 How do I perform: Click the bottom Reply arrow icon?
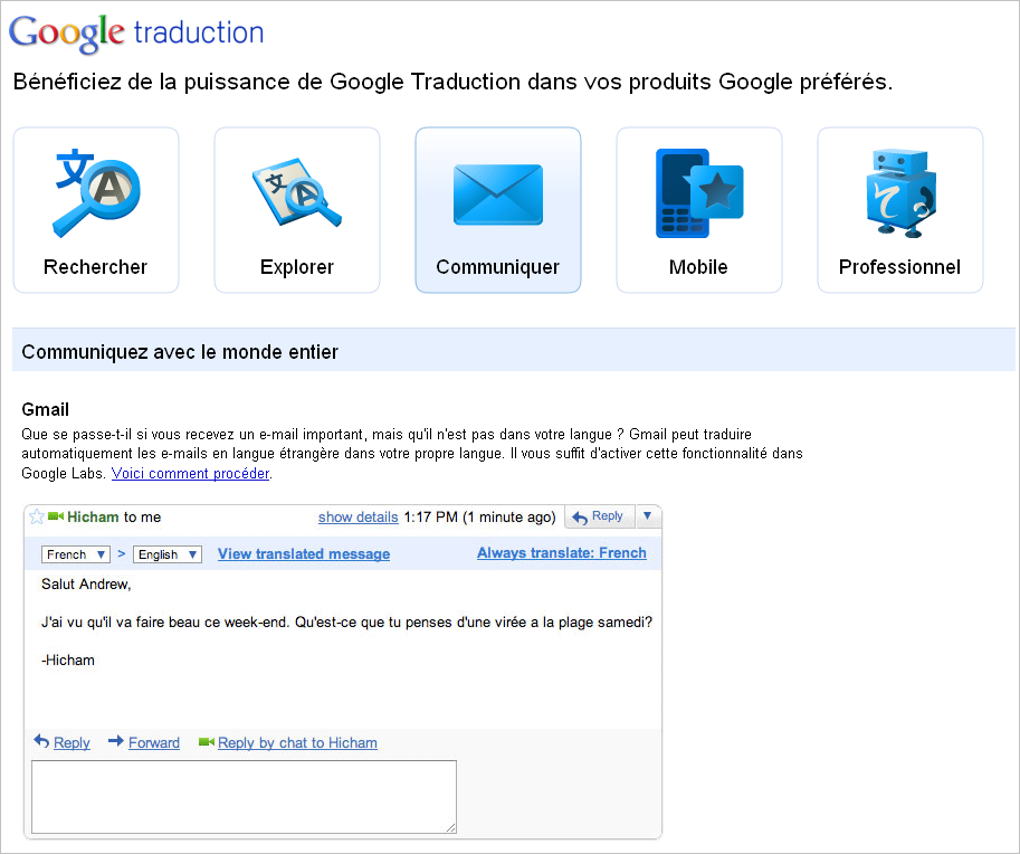point(42,741)
